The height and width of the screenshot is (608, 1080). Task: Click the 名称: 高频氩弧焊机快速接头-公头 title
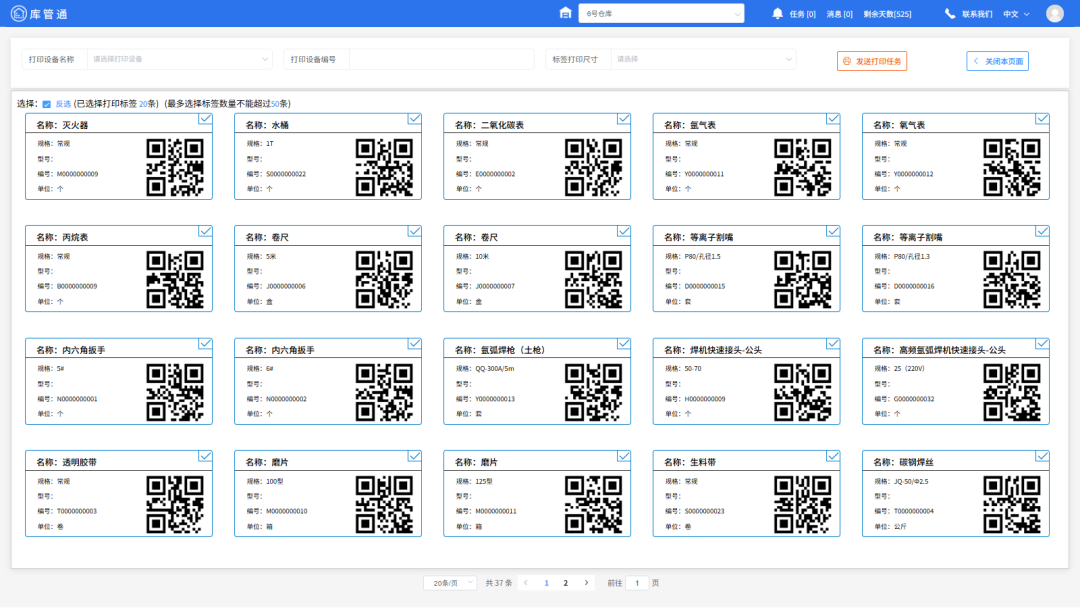(939, 350)
